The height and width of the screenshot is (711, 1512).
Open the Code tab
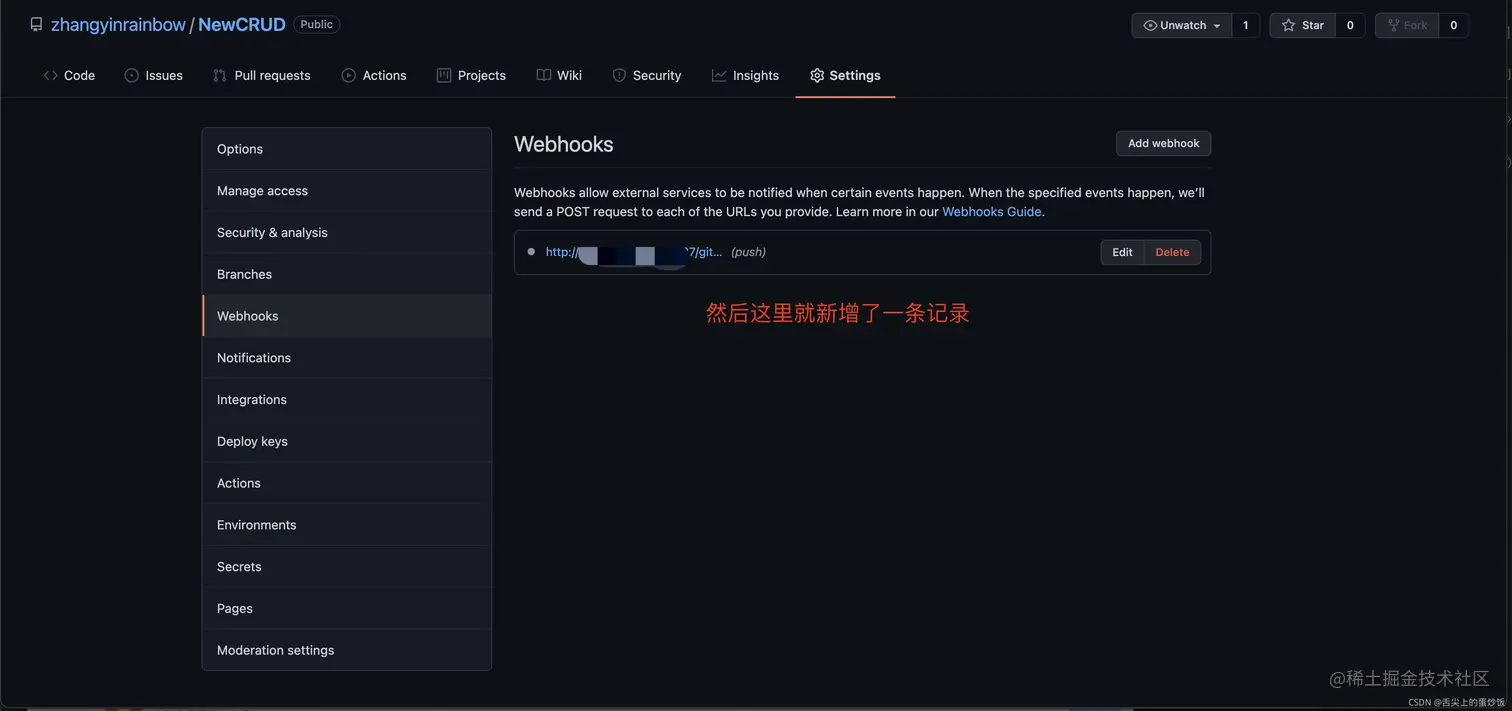coord(69,75)
